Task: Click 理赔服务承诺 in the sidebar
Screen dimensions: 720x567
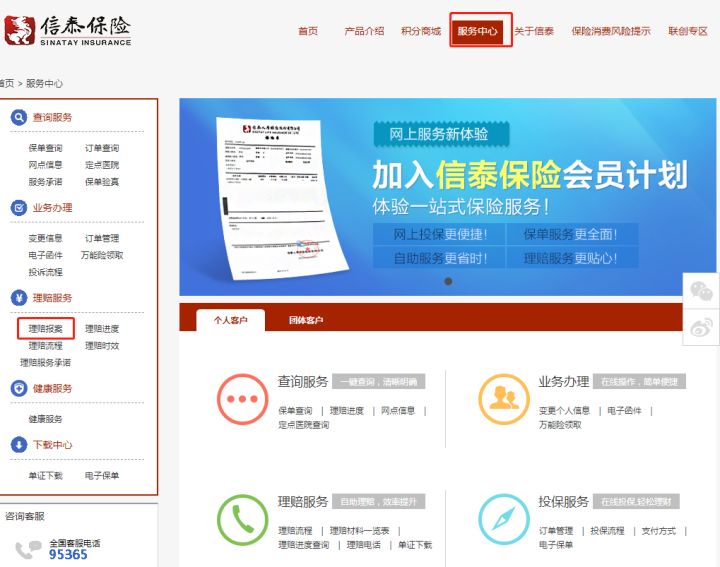Action: tap(45, 363)
